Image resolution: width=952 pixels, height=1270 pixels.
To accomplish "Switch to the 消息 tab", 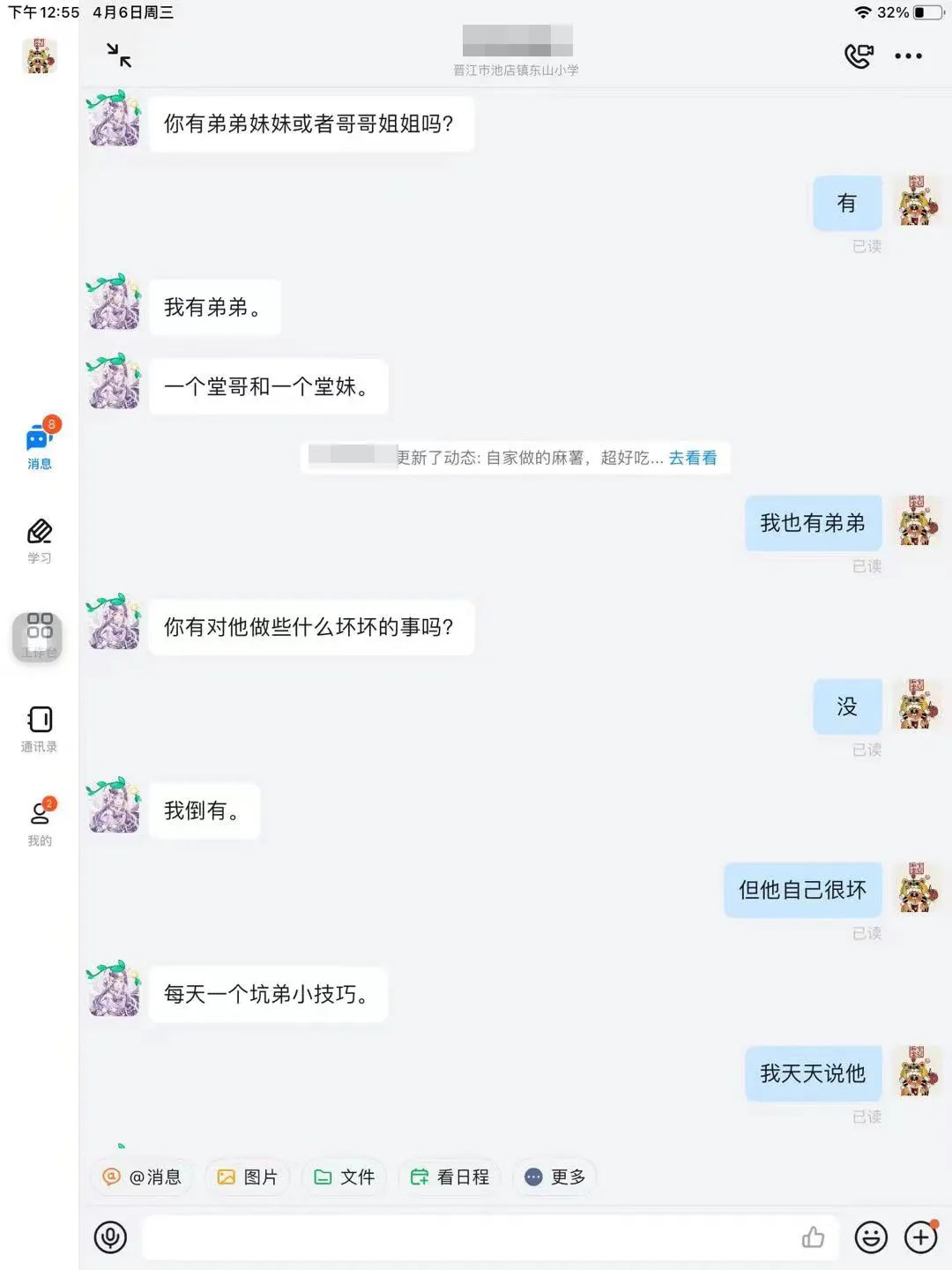I will coord(40,444).
